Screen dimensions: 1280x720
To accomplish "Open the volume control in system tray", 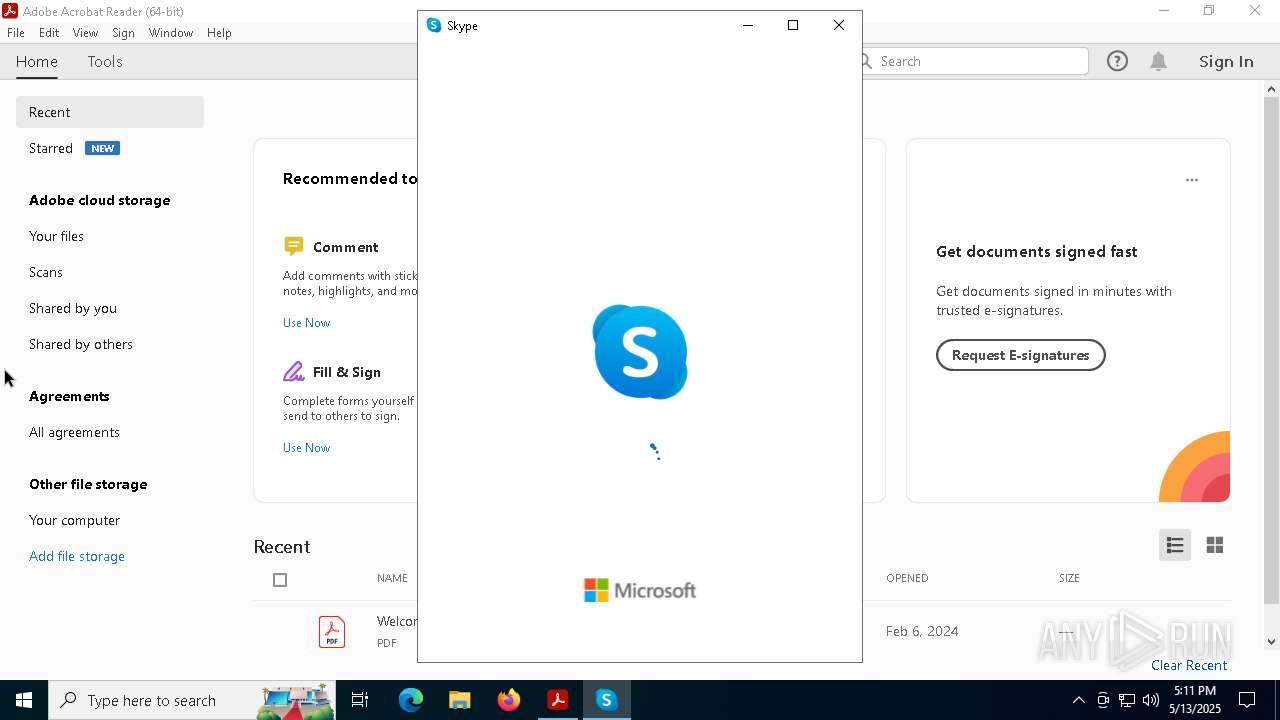I will [x=1150, y=700].
